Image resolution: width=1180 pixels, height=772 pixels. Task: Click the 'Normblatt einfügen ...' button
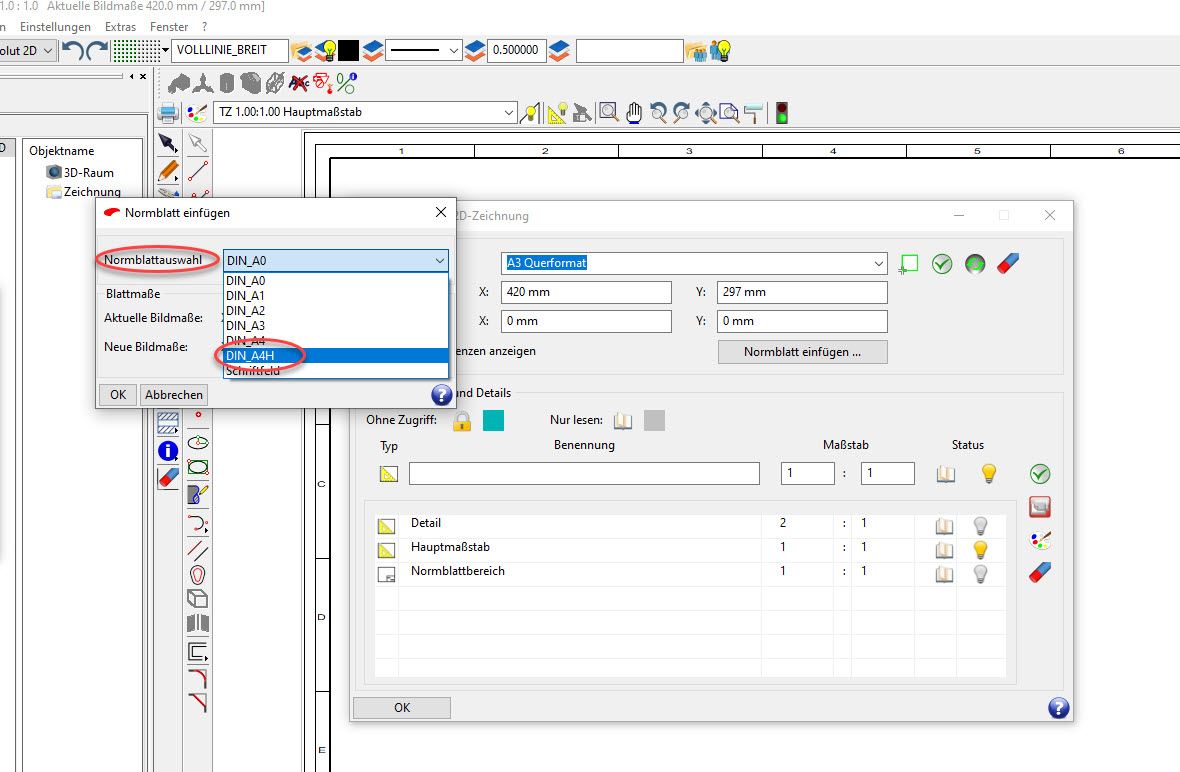pos(802,352)
